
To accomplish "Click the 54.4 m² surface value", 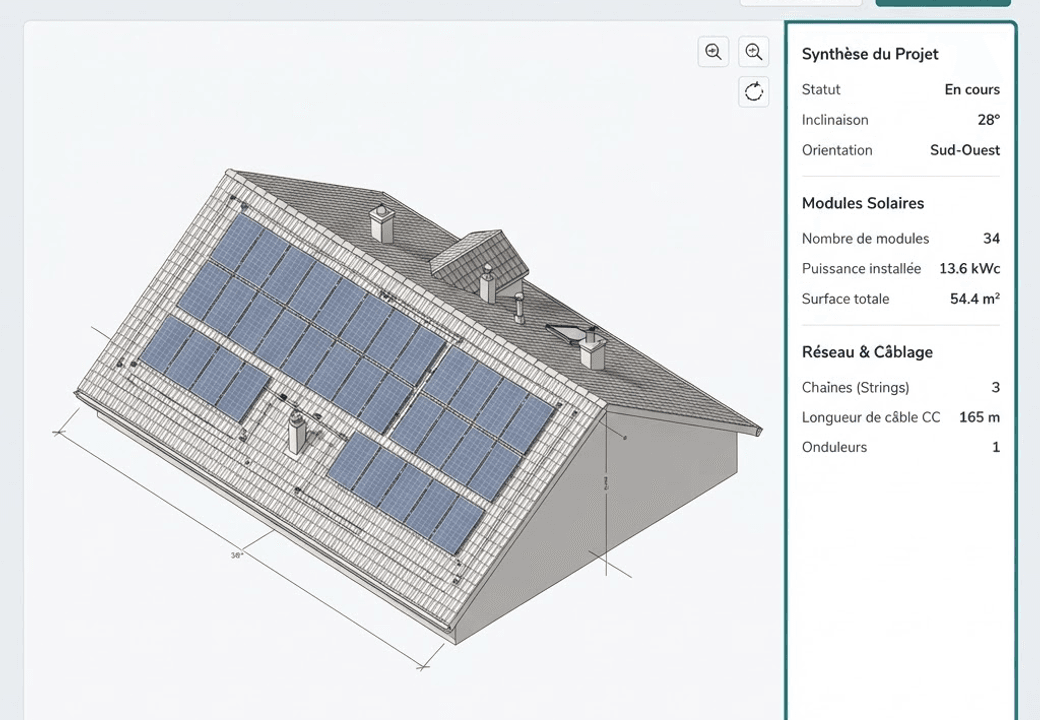I will pyautogui.click(x=974, y=299).
